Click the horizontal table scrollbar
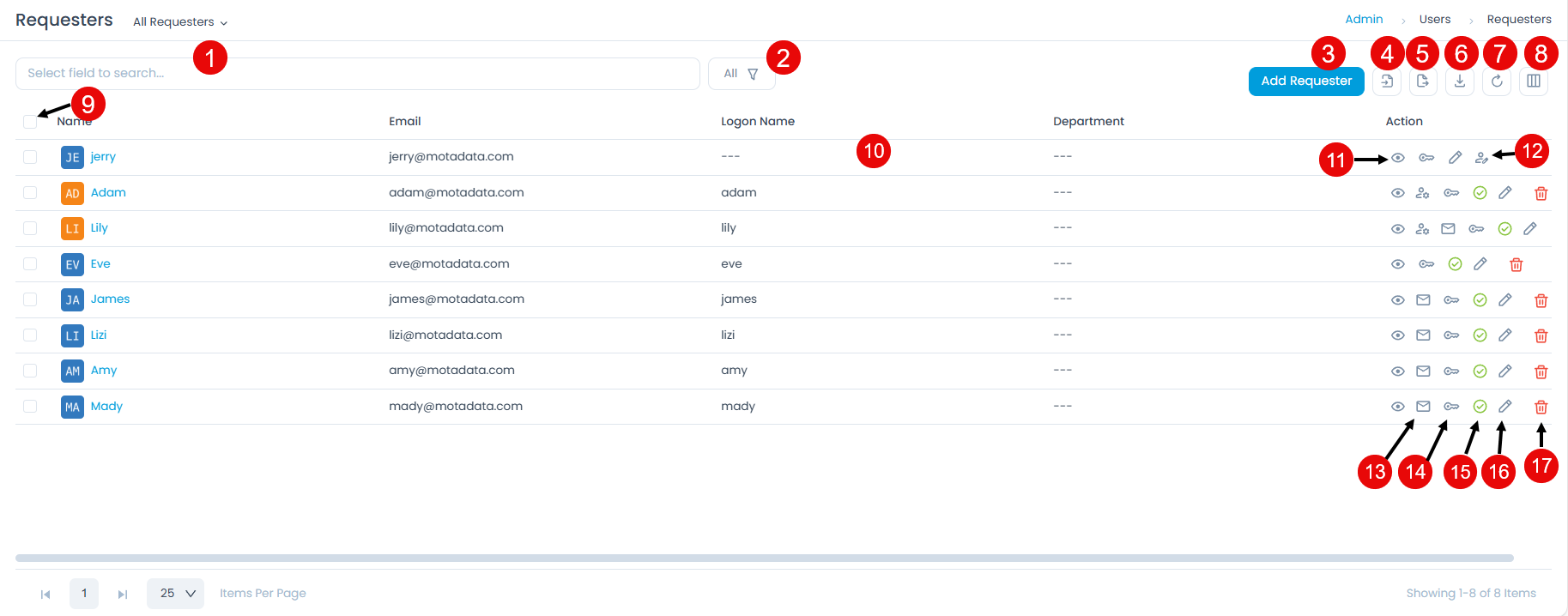 point(765,559)
